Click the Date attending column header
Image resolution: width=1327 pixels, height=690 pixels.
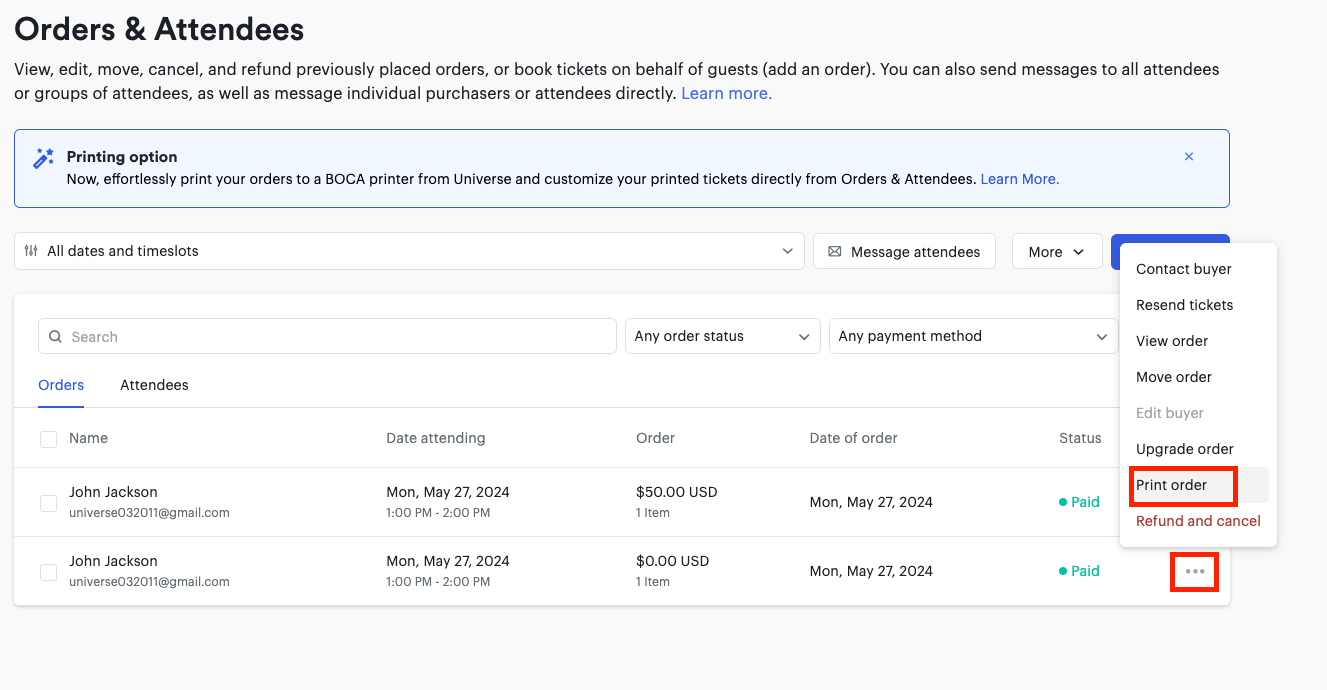coord(436,438)
